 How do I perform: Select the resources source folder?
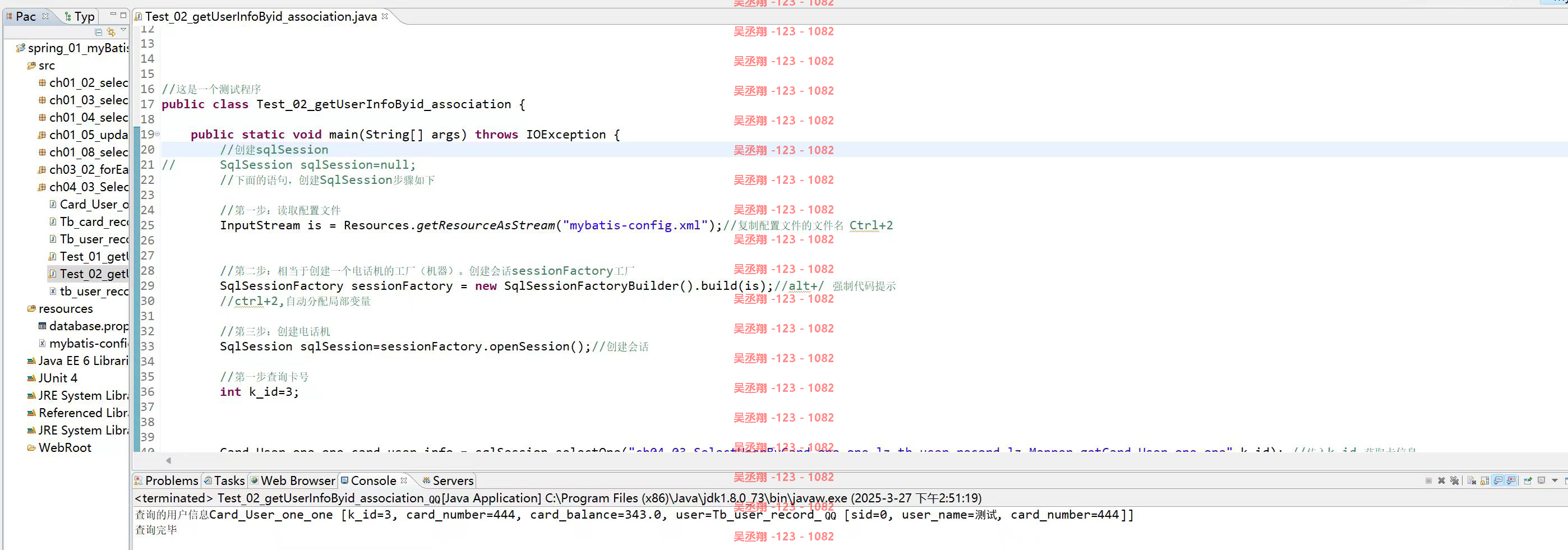point(60,308)
